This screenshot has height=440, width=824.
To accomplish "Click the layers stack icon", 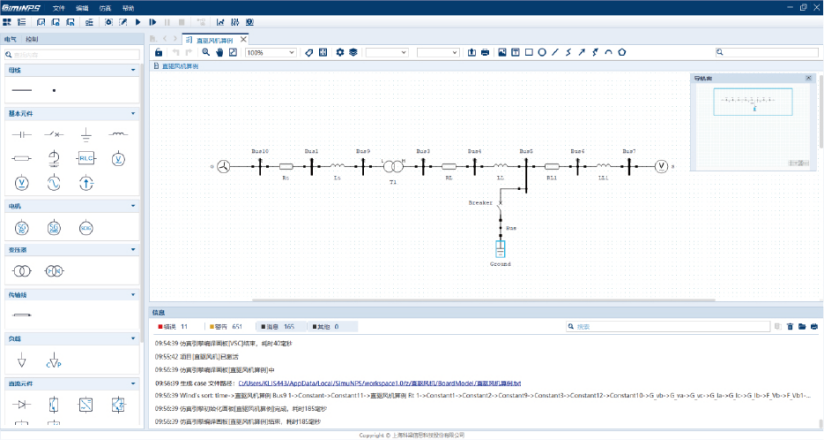I will click(353, 52).
